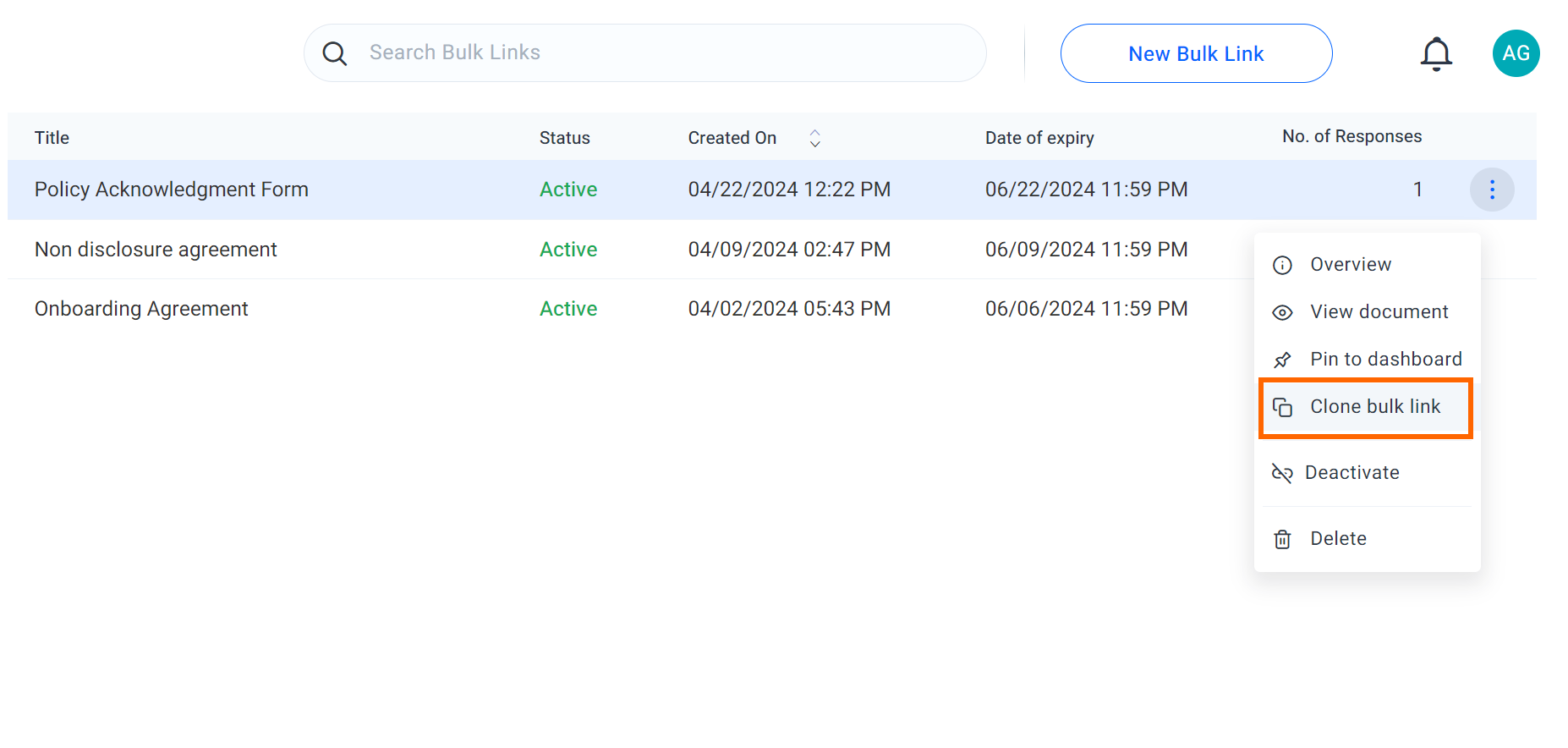1568x748 pixels.
Task: Click the copy icon beside Clone bulk link
Action: tap(1282, 407)
